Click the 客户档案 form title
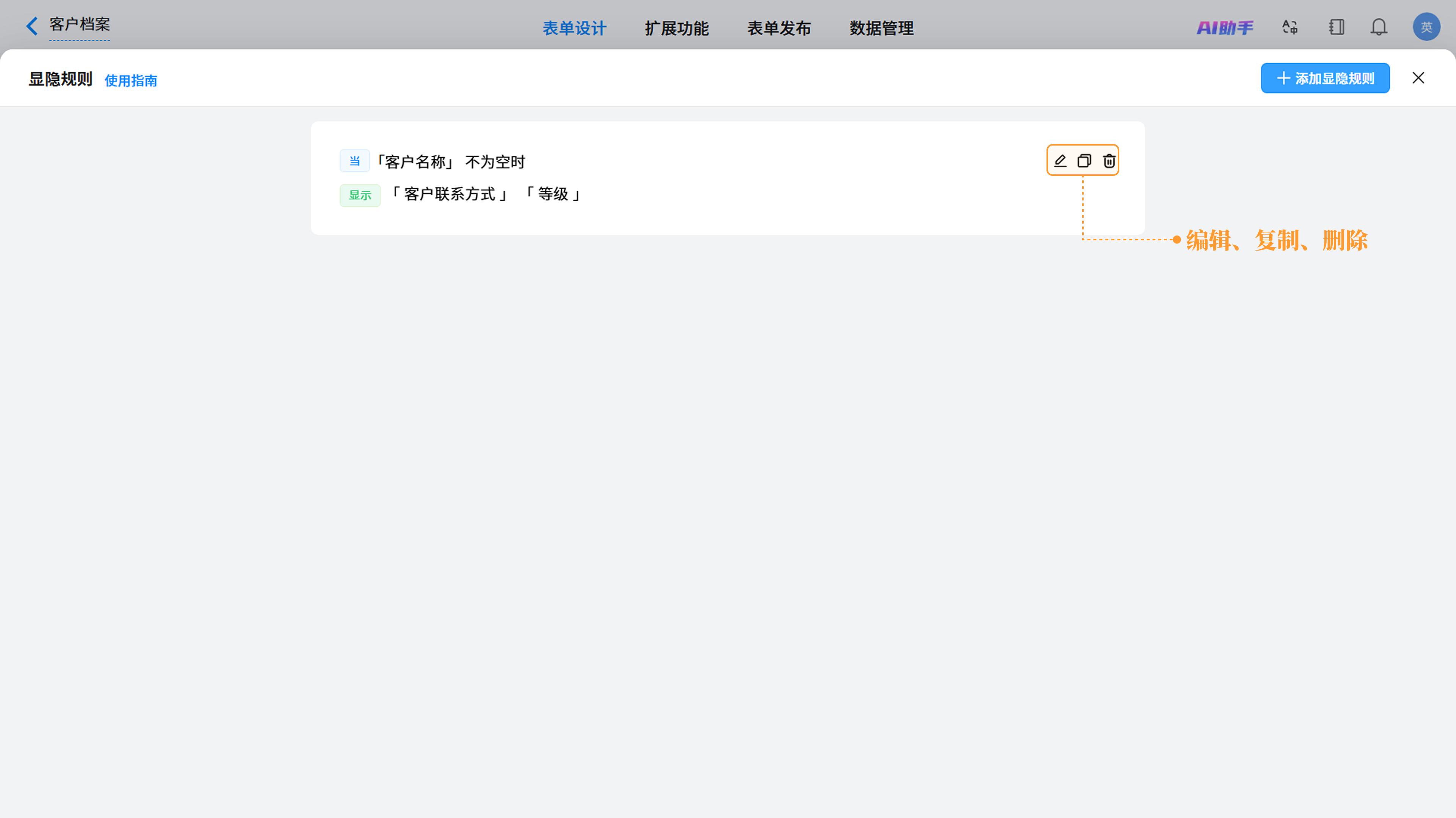 [80, 24]
